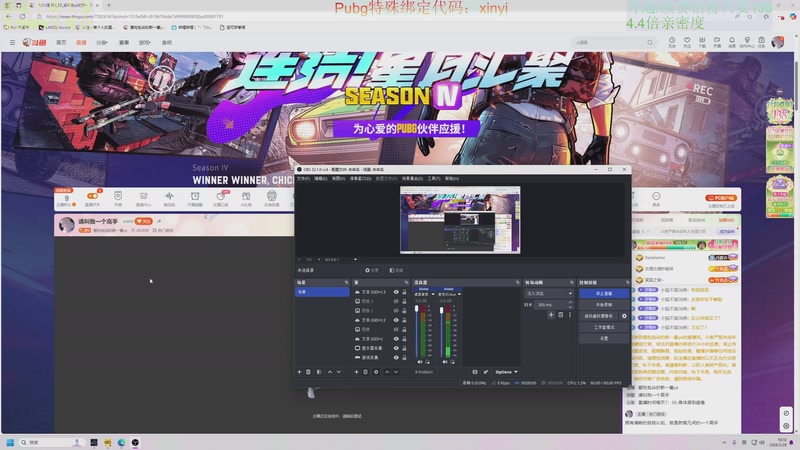Enable 工作室模式 studio mode button

point(604,327)
